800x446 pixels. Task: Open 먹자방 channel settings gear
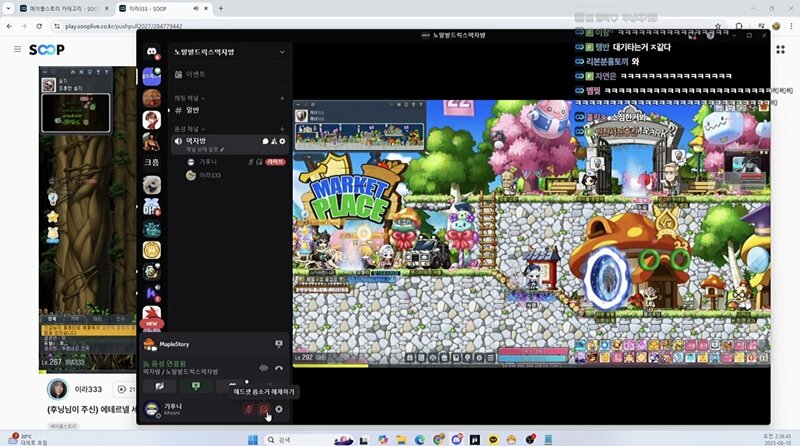pyautogui.click(x=282, y=141)
